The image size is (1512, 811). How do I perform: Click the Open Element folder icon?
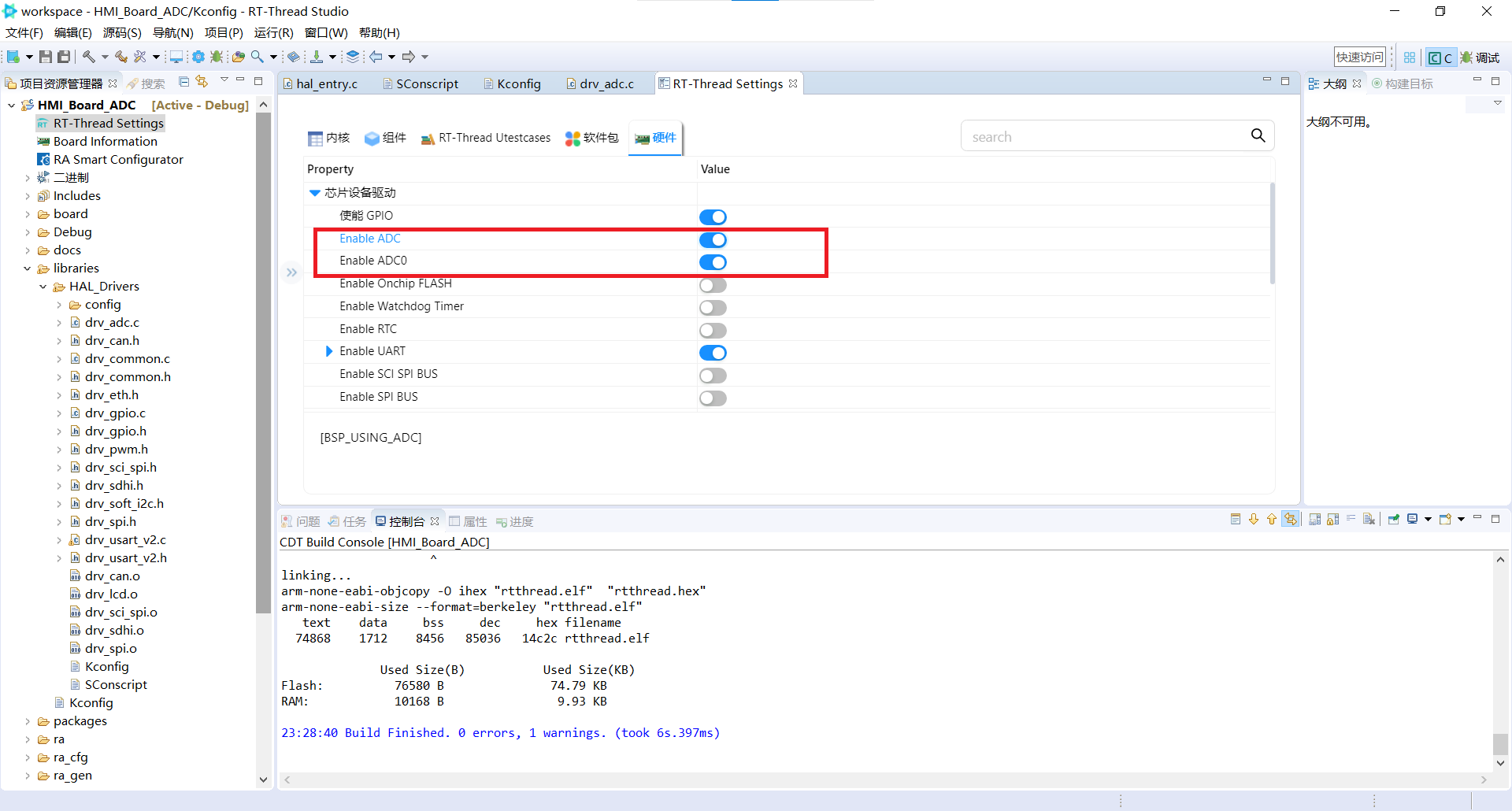pos(238,57)
